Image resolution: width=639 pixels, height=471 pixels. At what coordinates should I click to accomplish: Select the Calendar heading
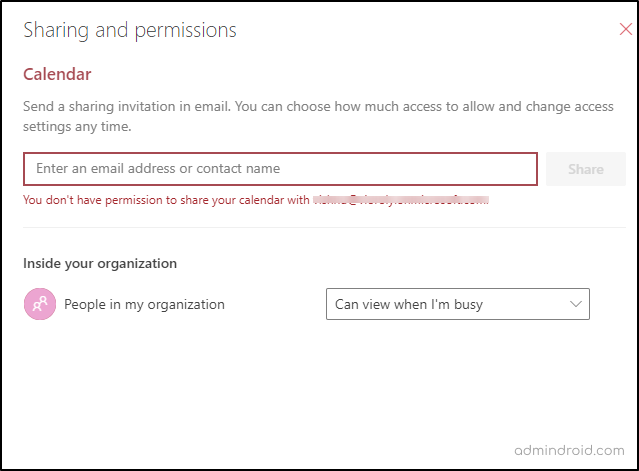tap(57, 74)
